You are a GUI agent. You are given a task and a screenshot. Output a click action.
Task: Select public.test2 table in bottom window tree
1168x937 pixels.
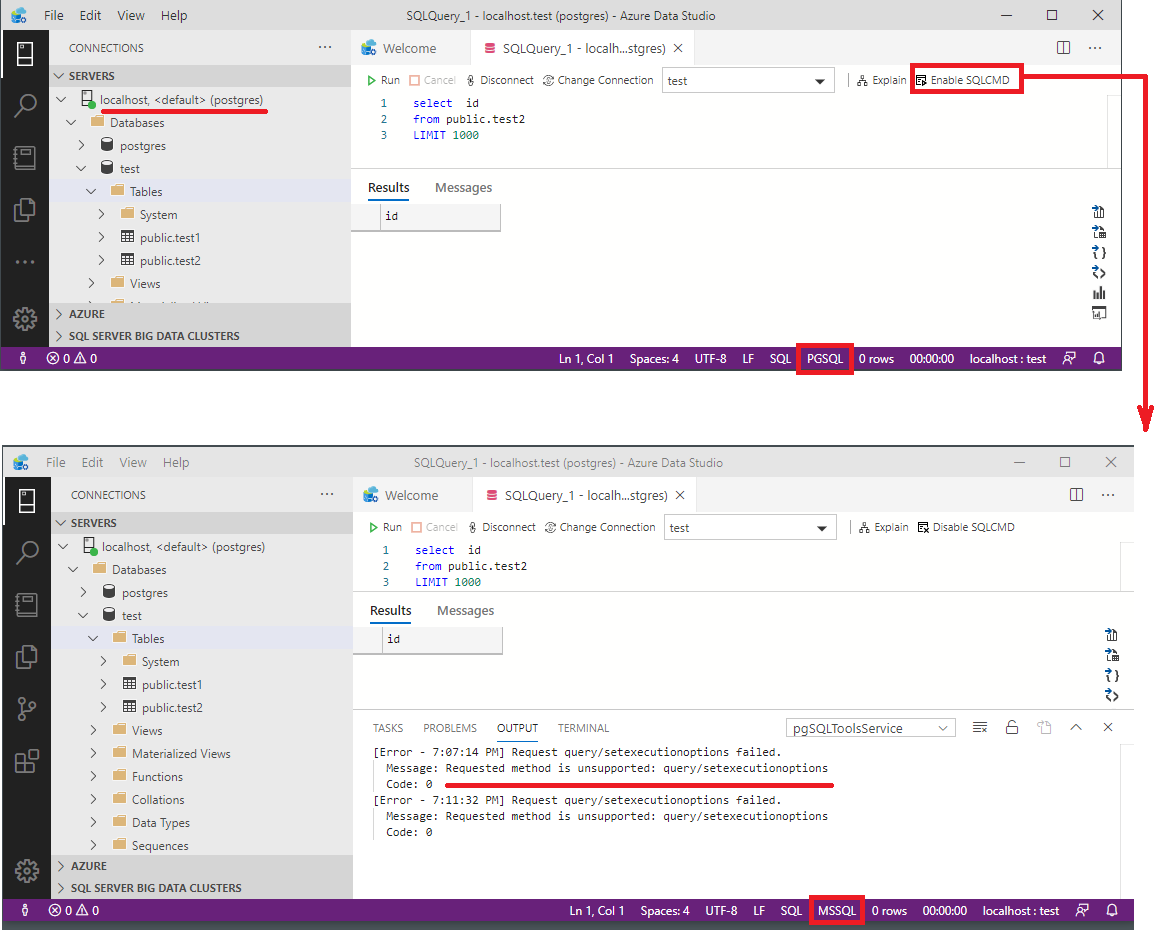pos(172,708)
